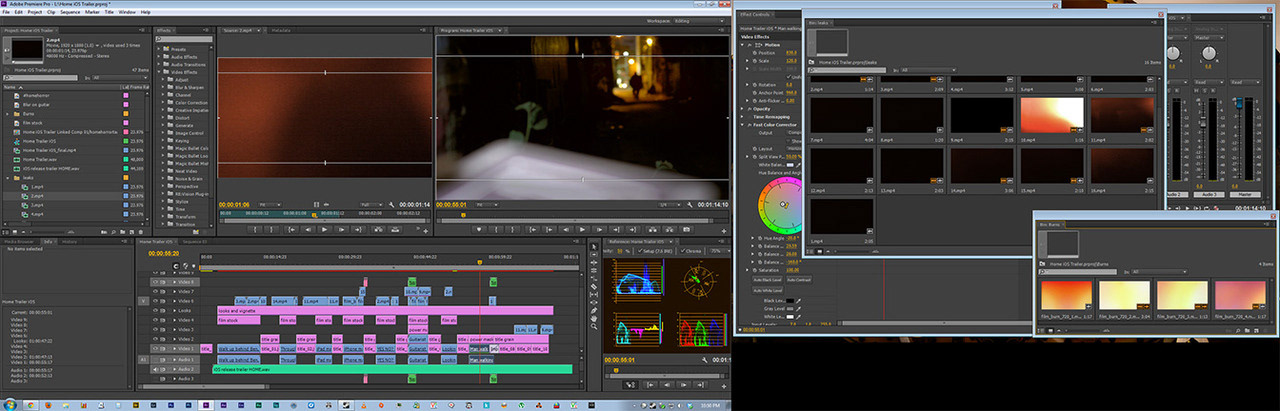Mute the Audio 2 track speaker toggle
This screenshot has width=1280, height=411.
[x=155, y=369]
